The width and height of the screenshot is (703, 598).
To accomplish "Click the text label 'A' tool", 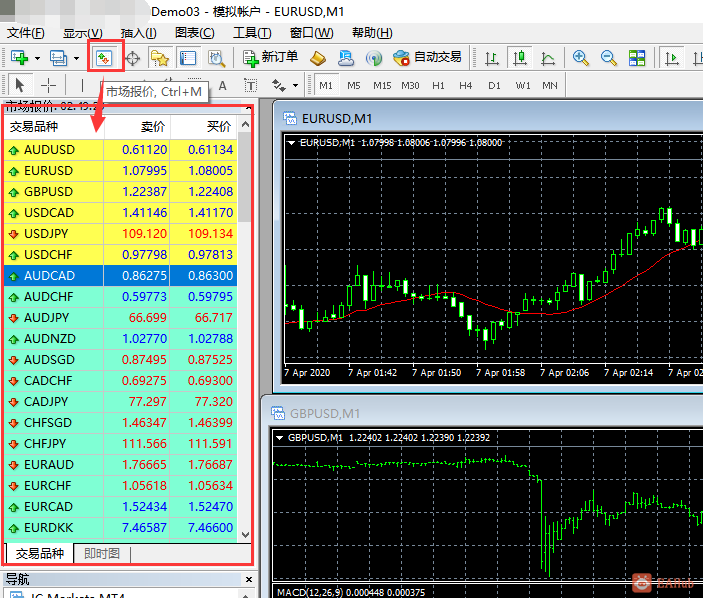I will (x=222, y=86).
